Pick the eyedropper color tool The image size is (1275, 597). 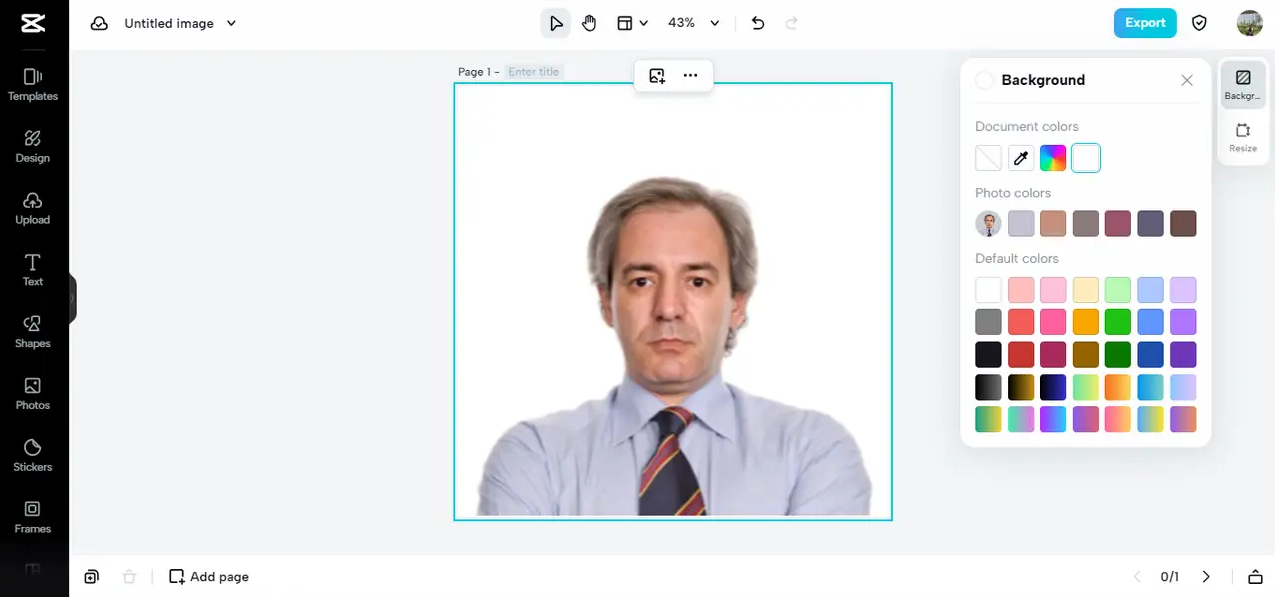click(x=1021, y=158)
